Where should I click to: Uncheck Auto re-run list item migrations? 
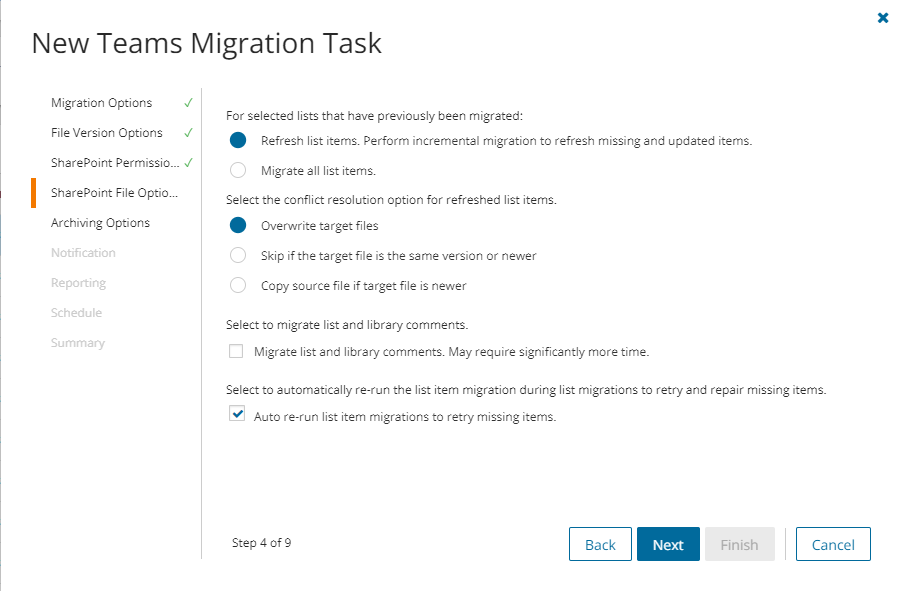pos(237,414)
